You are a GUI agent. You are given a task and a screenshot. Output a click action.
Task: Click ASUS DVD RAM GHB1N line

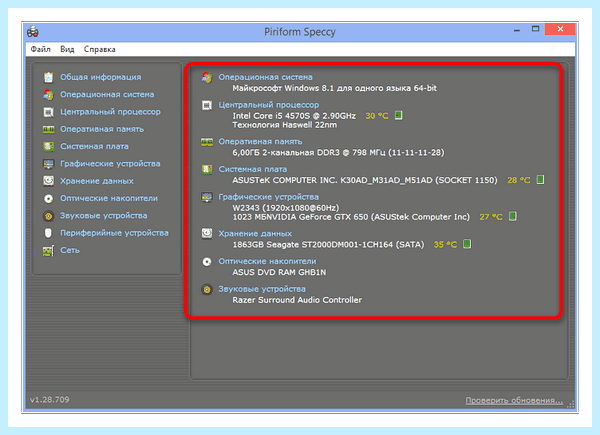coord(279,272)
